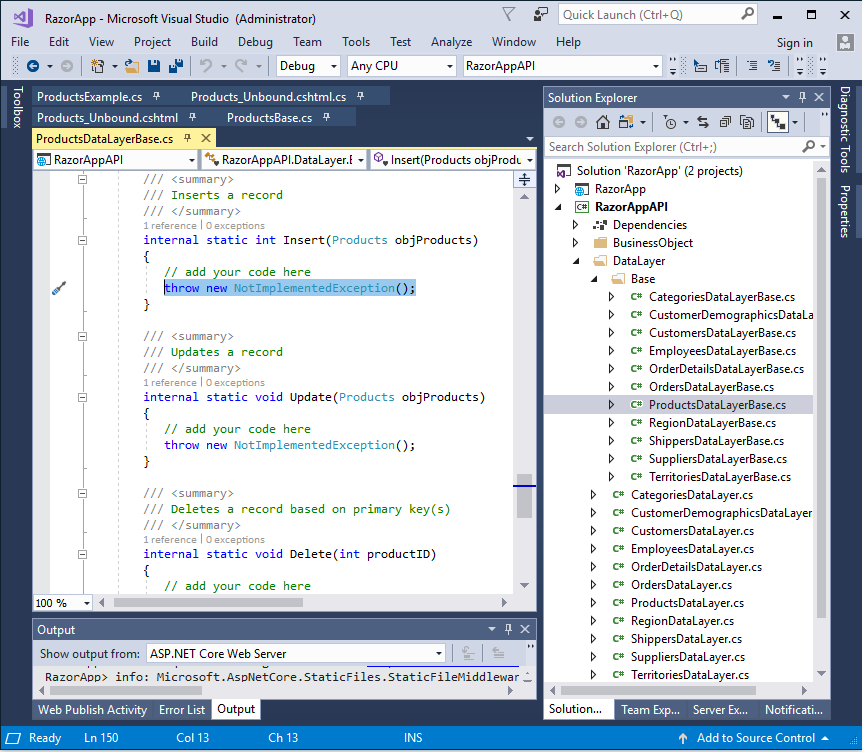Select ProductsDataLayer.cs in Solution Explorer
This screenshot has height=752, width=862.
(687, 603)
